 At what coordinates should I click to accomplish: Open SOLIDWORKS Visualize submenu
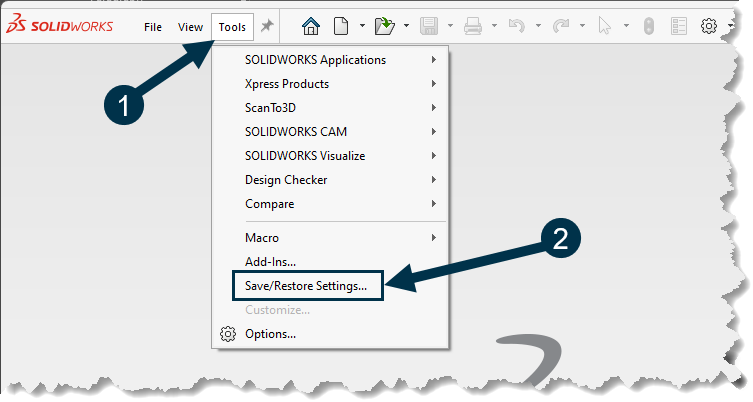(x=330, y=156)
